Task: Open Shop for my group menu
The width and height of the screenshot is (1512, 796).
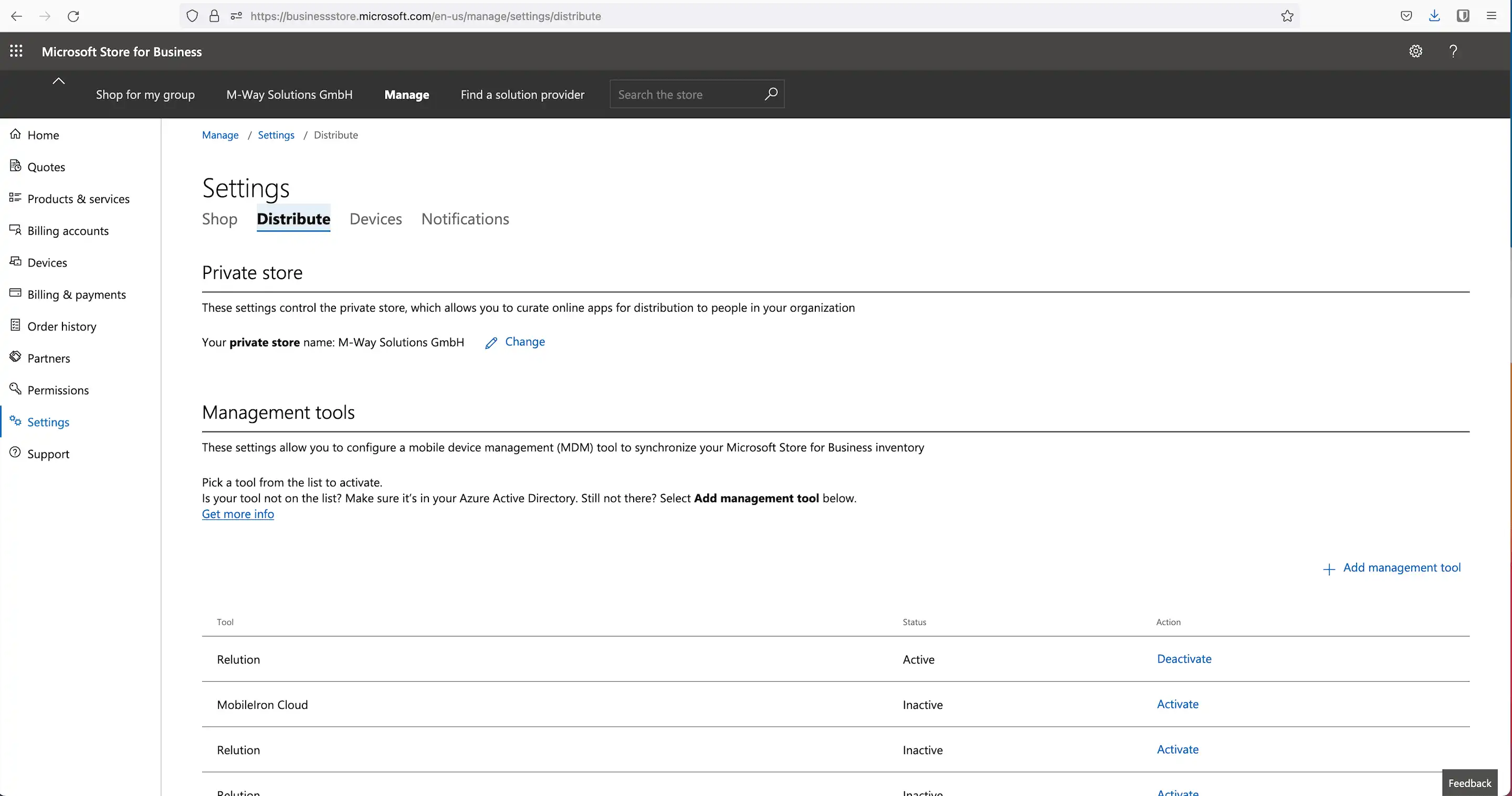Action: click(x=145, y=94)
